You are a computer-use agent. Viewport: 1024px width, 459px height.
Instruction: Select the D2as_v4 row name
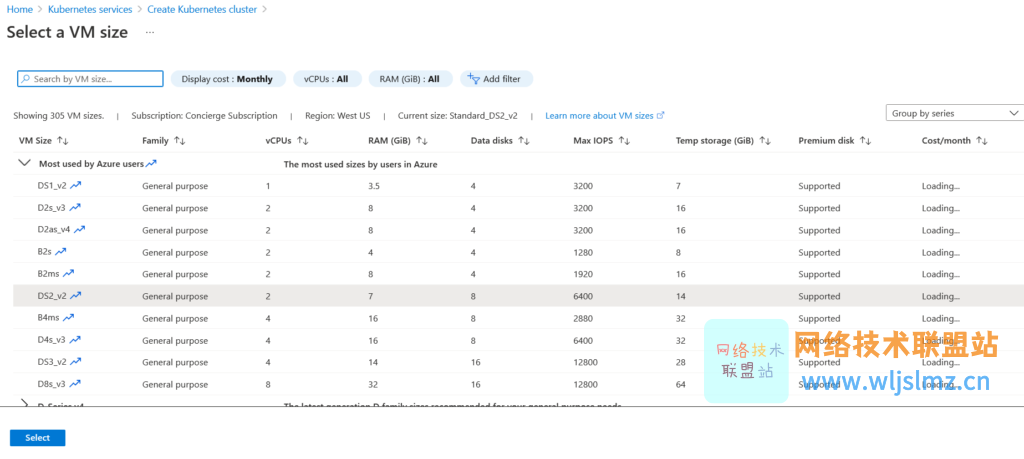54,230
